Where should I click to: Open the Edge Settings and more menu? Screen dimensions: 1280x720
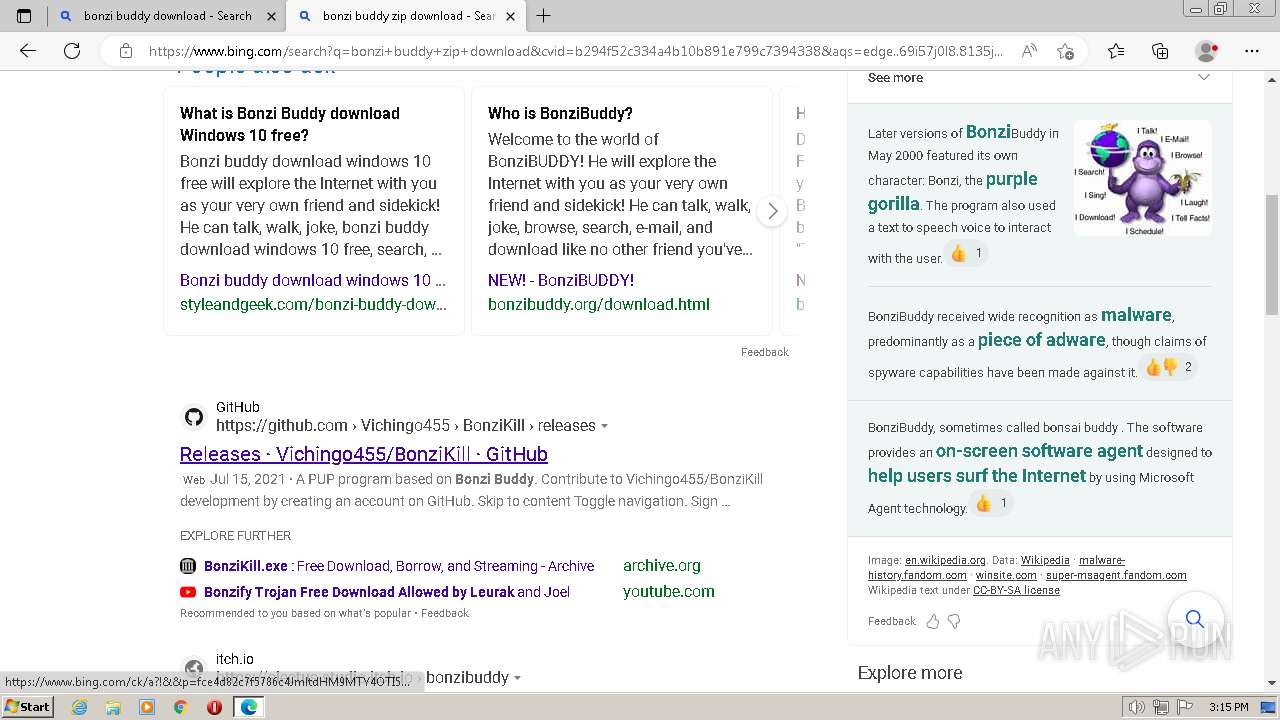tap(1252, 51)
